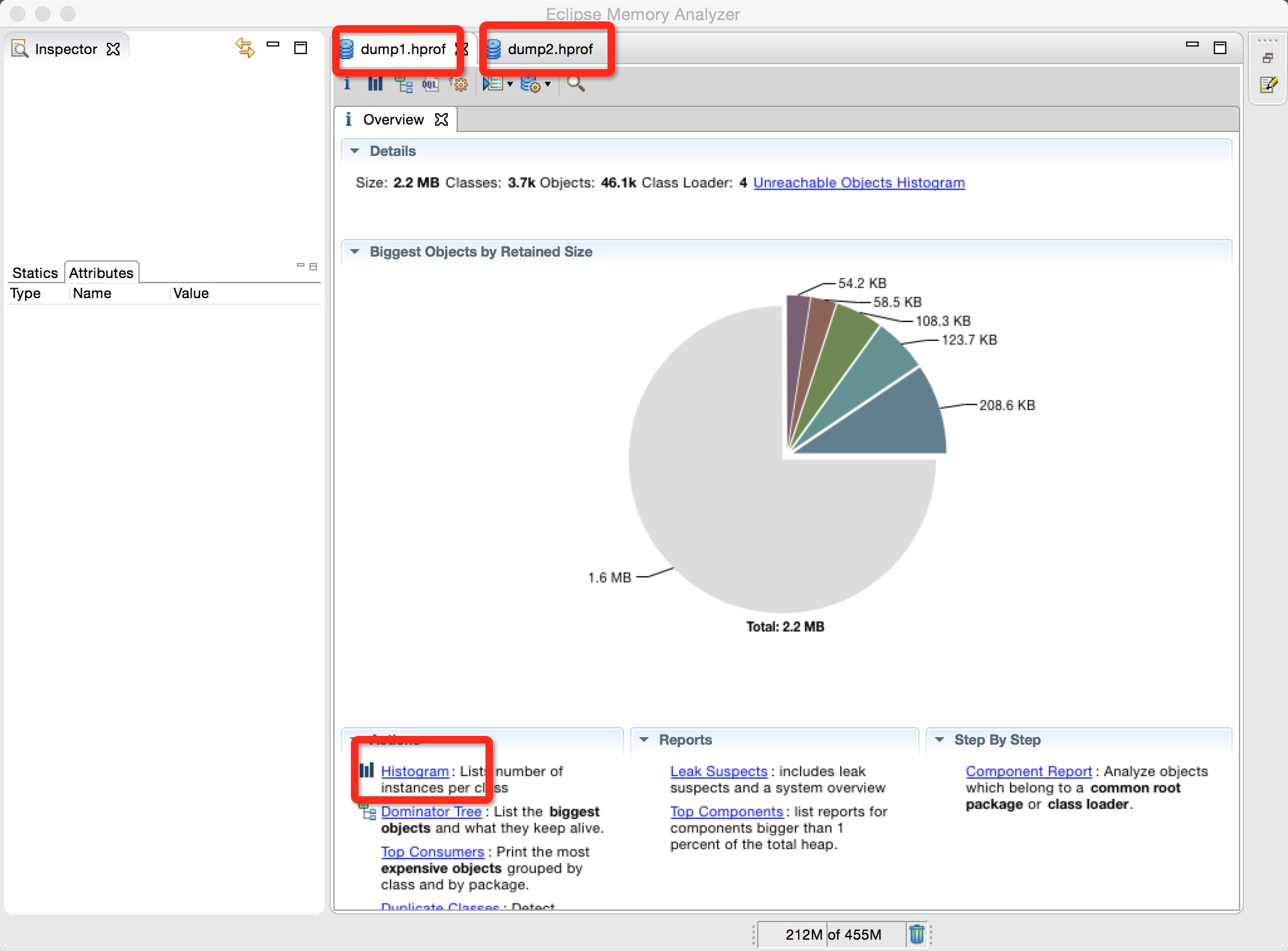
Task: Open the OQL query editor icon
Action: point(430,84)
